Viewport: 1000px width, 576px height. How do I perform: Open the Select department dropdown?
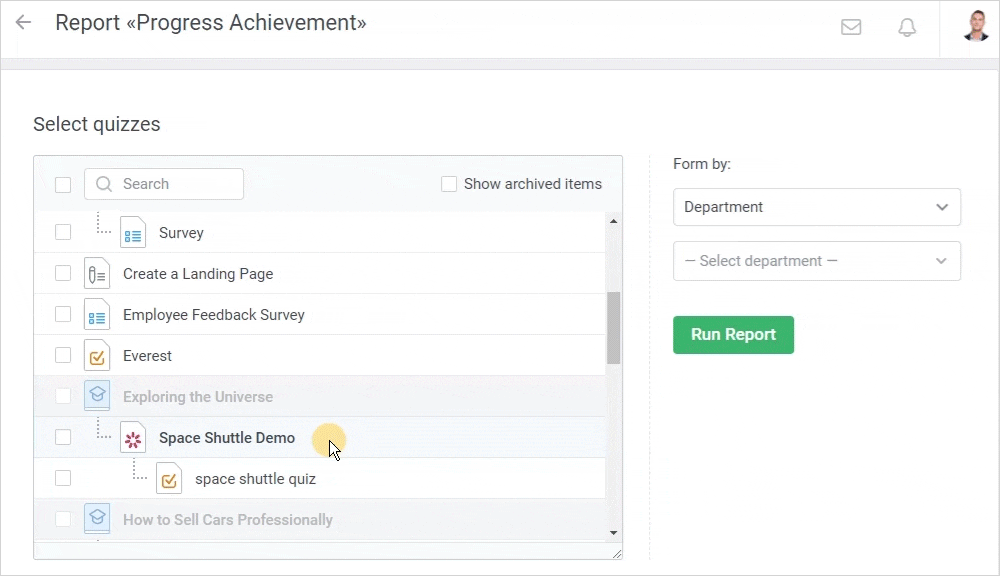coord(816,261)
